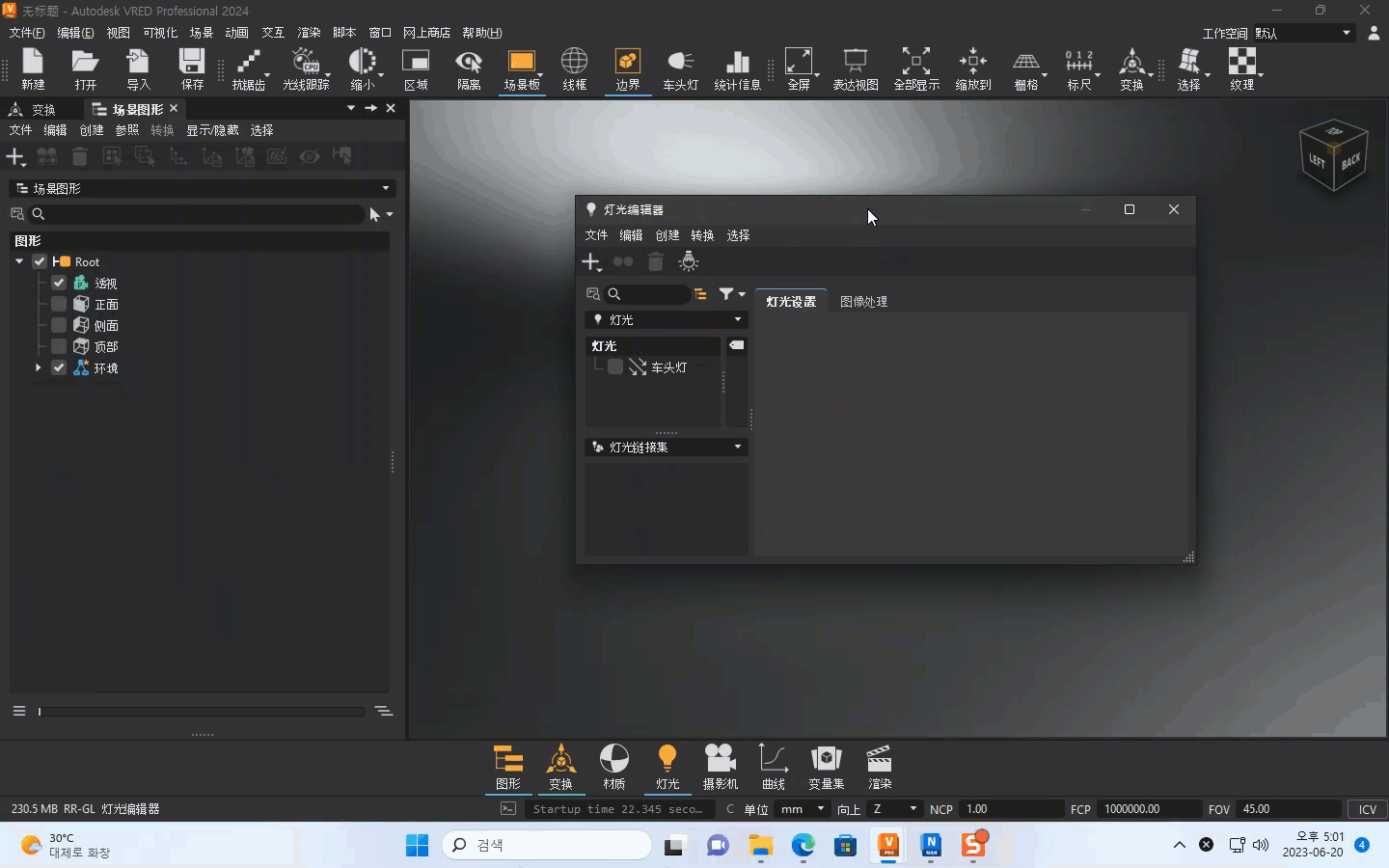Click the 统计信息 statistics icon
This screenshot has height=868, width=1389.
[x=738, y=69]
